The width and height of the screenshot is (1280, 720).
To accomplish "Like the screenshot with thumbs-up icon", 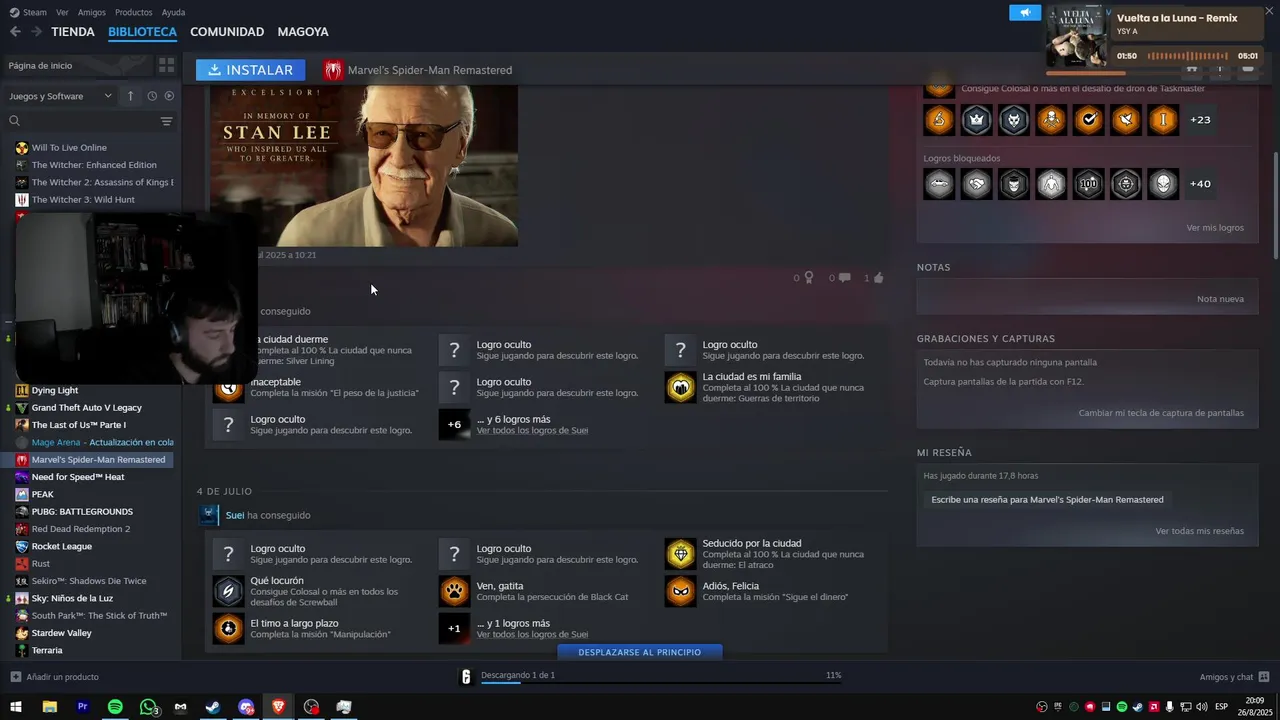I will point(878,278).
